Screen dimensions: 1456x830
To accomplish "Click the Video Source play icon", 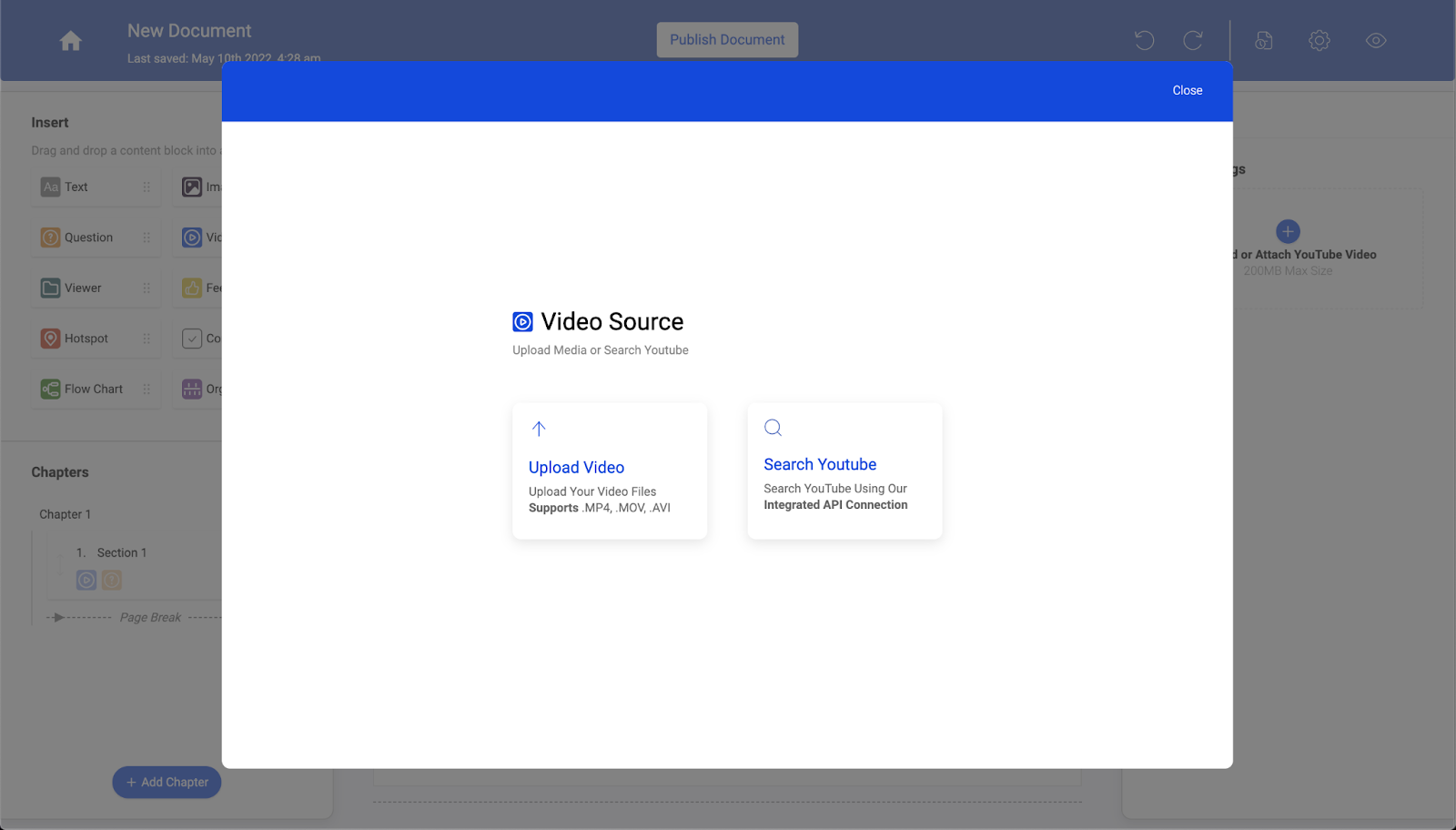I will (522, 321).
